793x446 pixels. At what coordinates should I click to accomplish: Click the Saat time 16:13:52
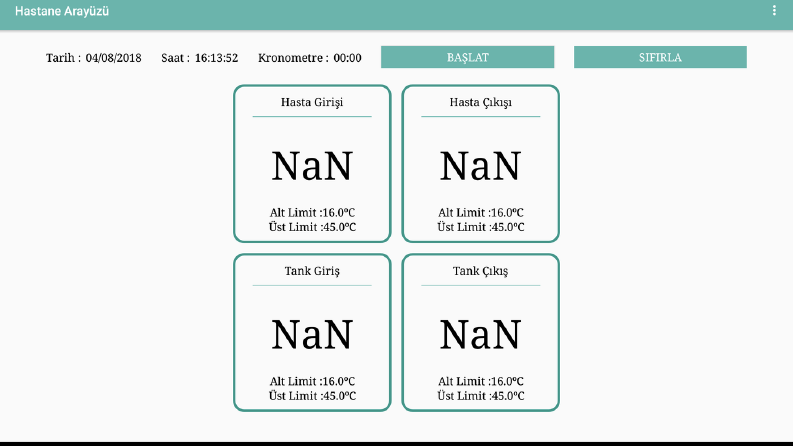216,58
